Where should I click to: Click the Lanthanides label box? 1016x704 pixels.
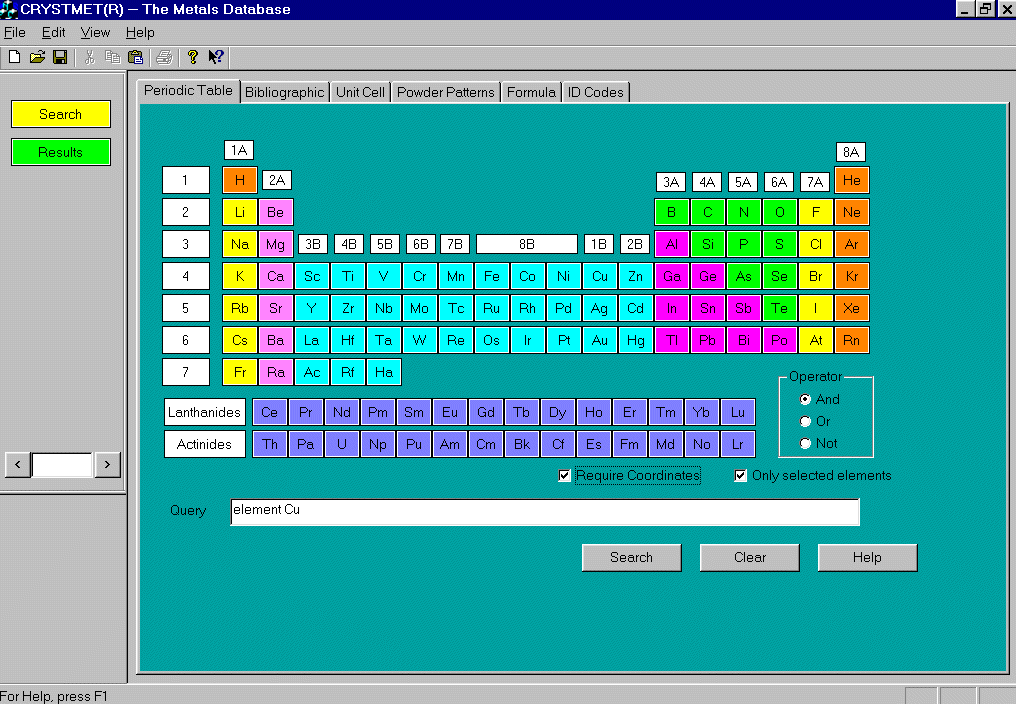[x=205, y=412]
